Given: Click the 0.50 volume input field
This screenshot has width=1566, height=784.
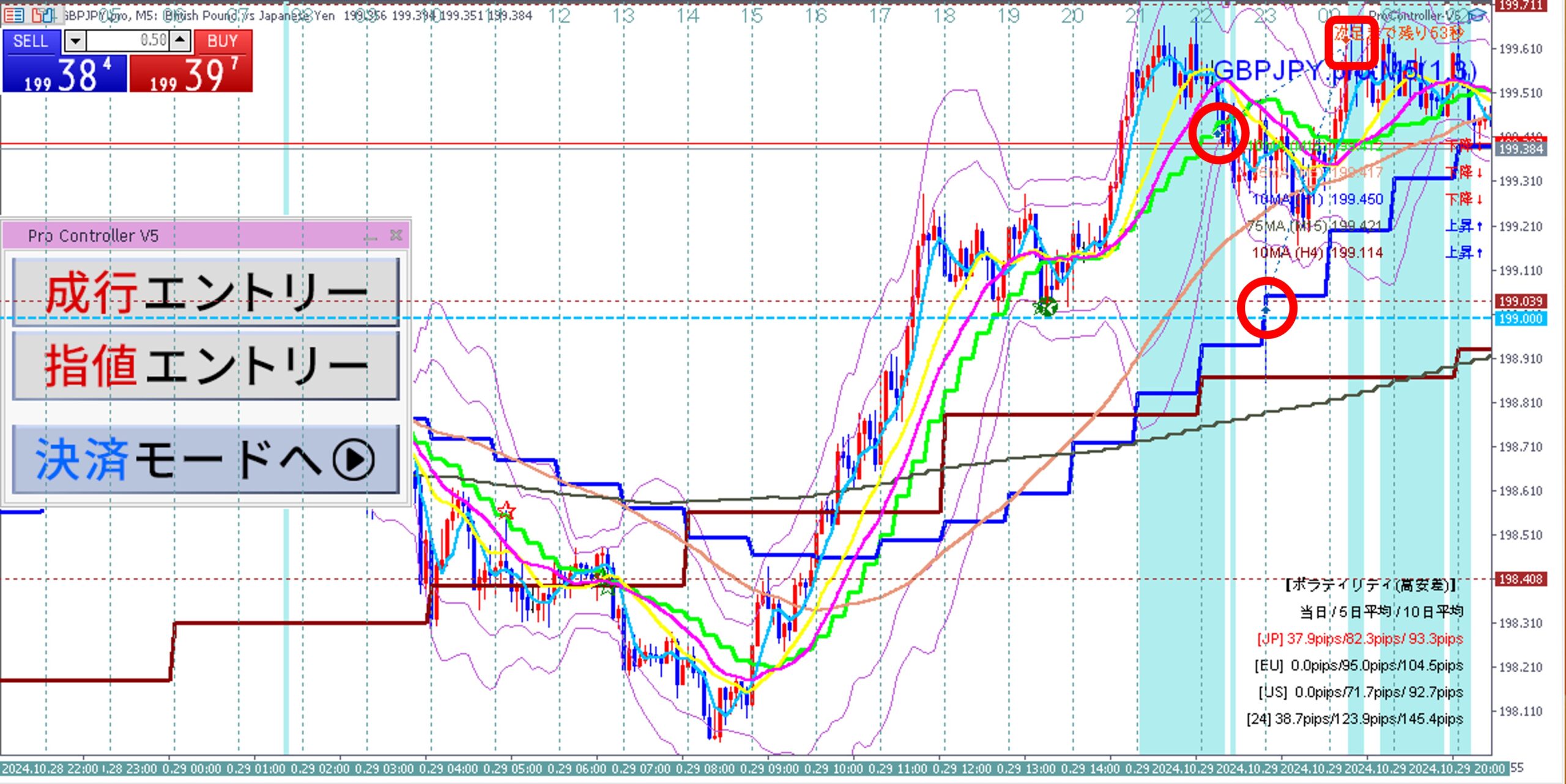Looking at the screenshot, I should [128, 41].
